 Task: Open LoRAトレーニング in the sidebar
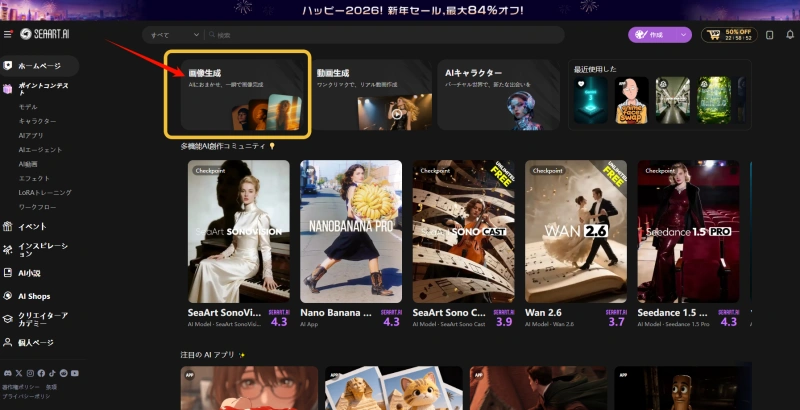tap(45, 193)
